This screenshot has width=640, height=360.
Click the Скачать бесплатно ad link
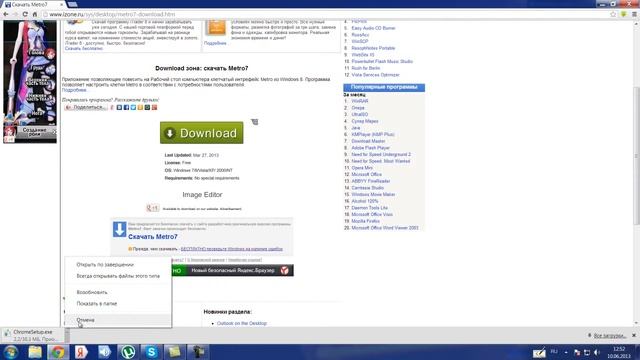tap(84, 49)
